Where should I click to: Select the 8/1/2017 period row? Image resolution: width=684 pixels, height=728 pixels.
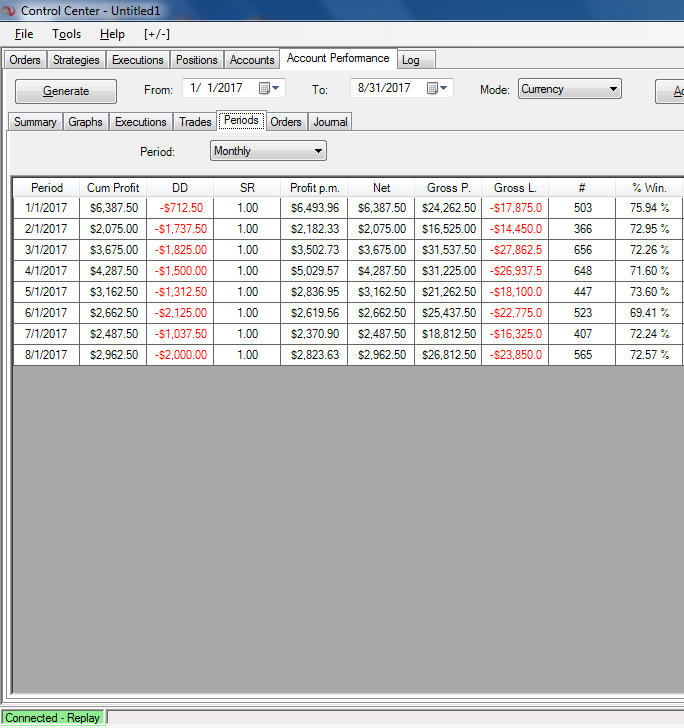pyautogui.click(x=348, y=355)
